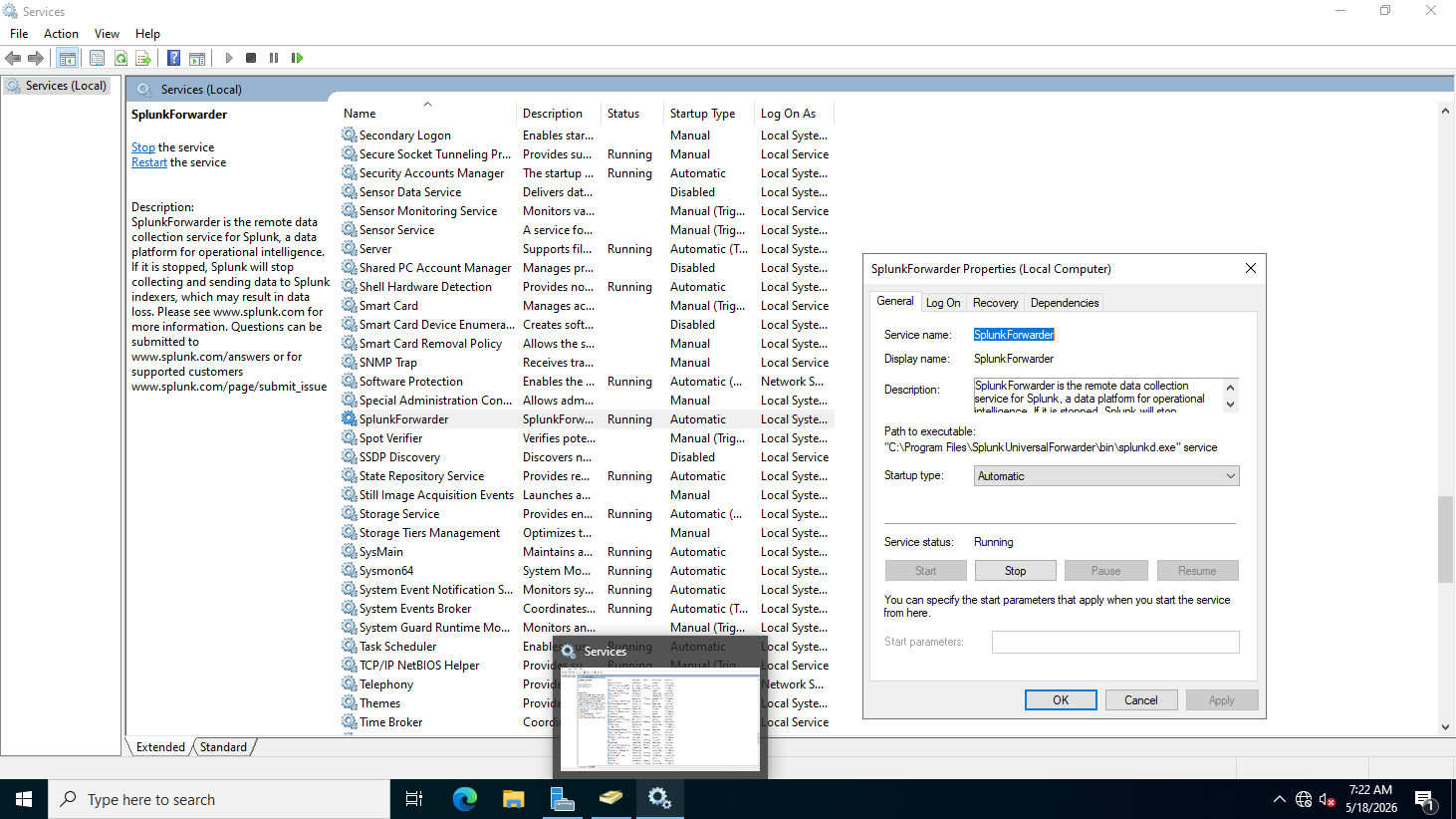The image size is (1456, 819).
Task: Select the Time Broker service row
Action: tap(587, 722)
